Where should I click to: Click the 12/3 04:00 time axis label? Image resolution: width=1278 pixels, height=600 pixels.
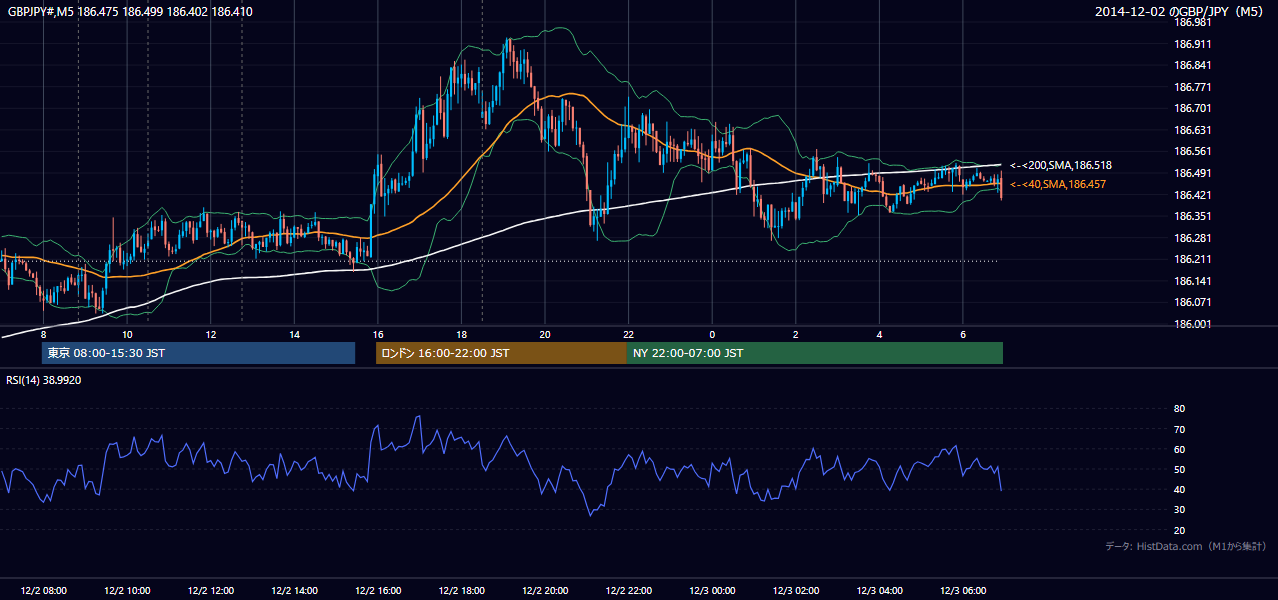point(879,591)
